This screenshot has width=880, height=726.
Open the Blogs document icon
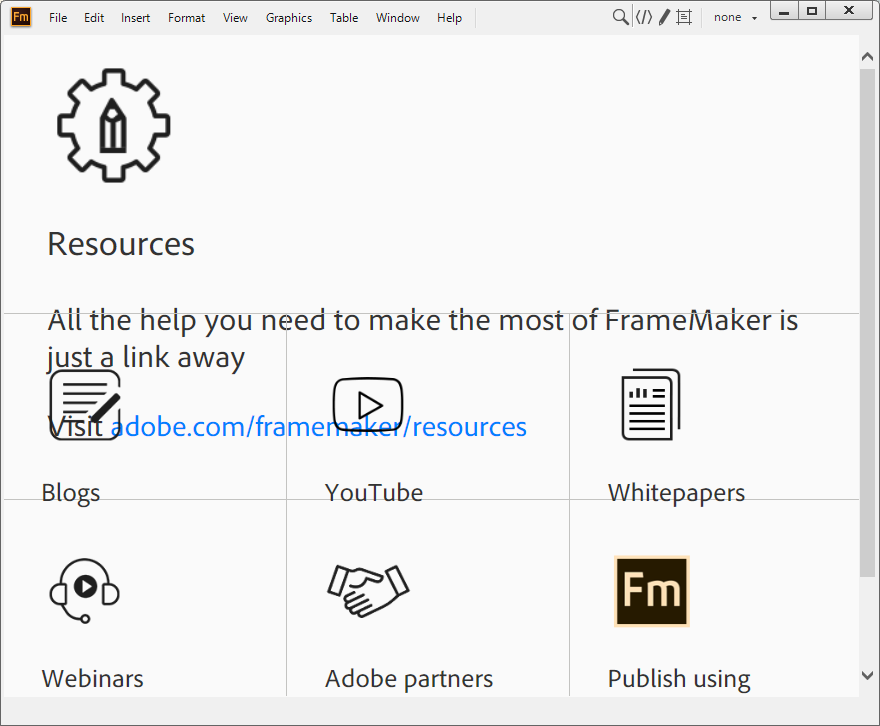pos(85,404)
